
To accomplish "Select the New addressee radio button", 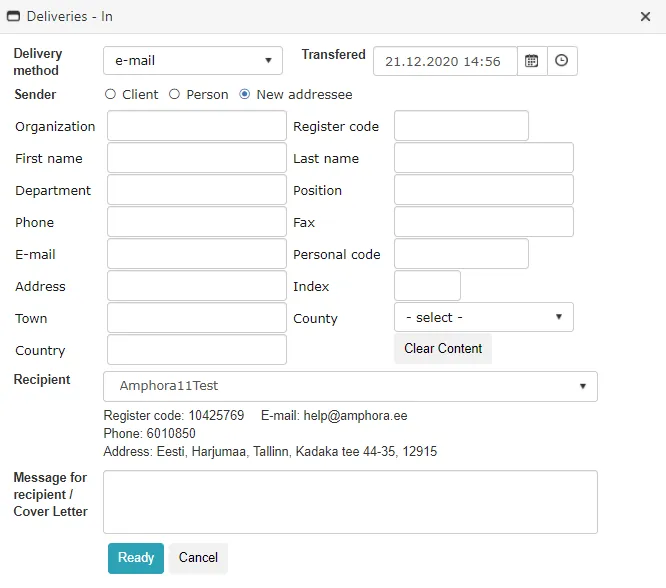I will pos(245,94).
